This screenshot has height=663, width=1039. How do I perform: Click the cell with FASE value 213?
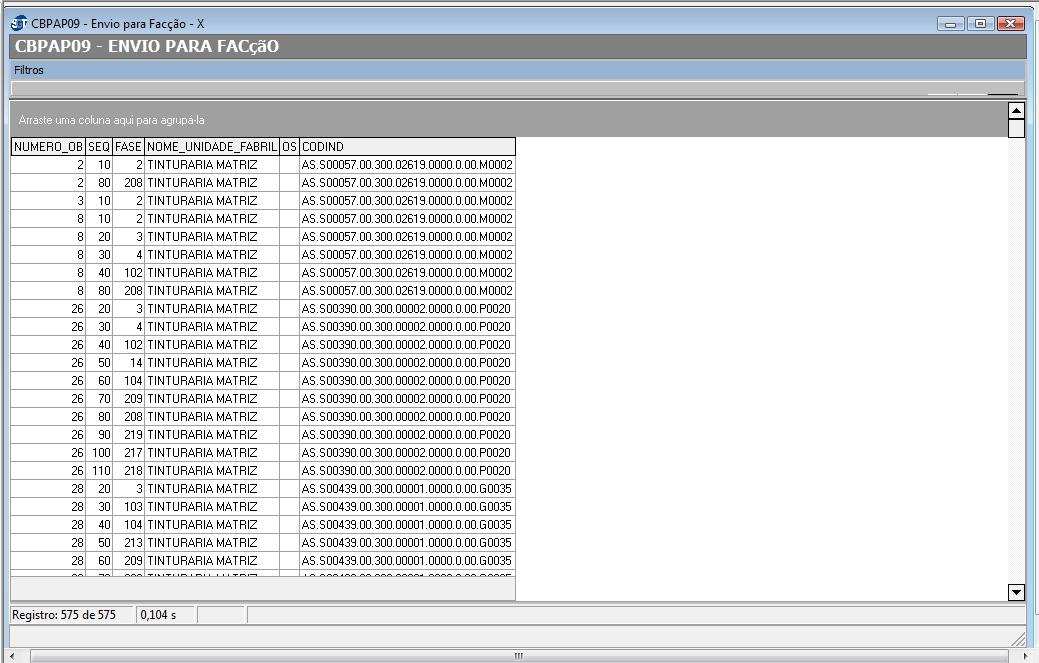tap(129, 543)
